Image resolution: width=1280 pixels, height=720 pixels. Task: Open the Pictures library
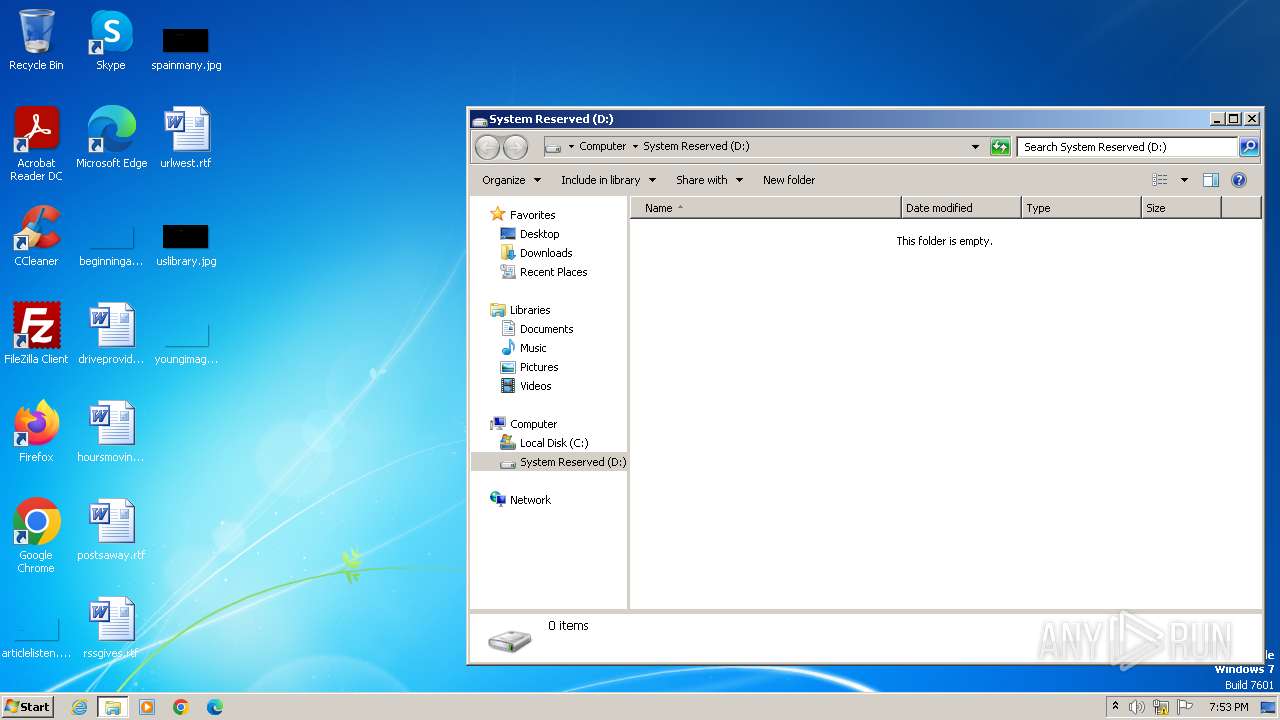[539, 367]
